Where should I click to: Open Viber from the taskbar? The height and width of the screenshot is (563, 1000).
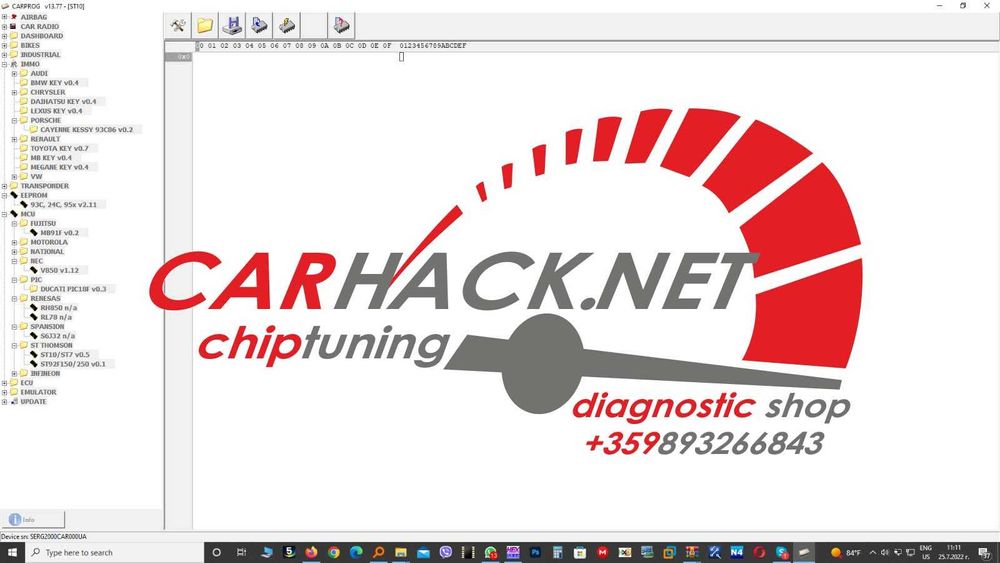pyautogui.click(x=446, y=552)
